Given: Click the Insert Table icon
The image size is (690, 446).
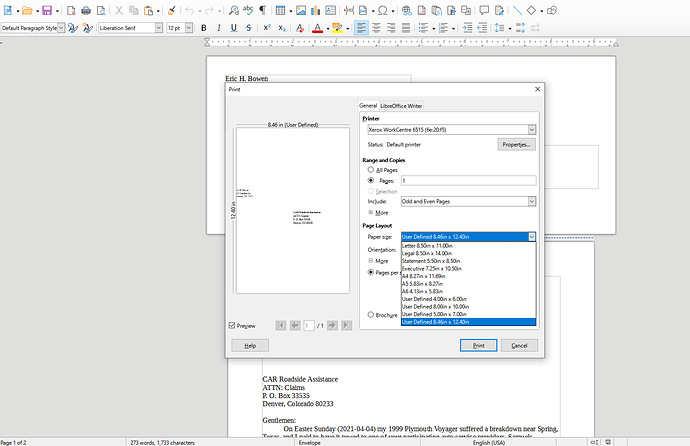Looking at the screenshot, I should 280,10.
